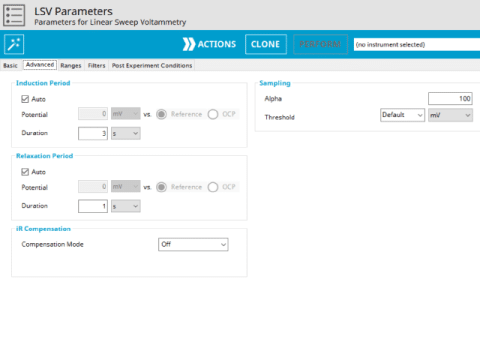480x360 pixels.
Task: Click the PERFORM button
Action: [x=320, y=44]
